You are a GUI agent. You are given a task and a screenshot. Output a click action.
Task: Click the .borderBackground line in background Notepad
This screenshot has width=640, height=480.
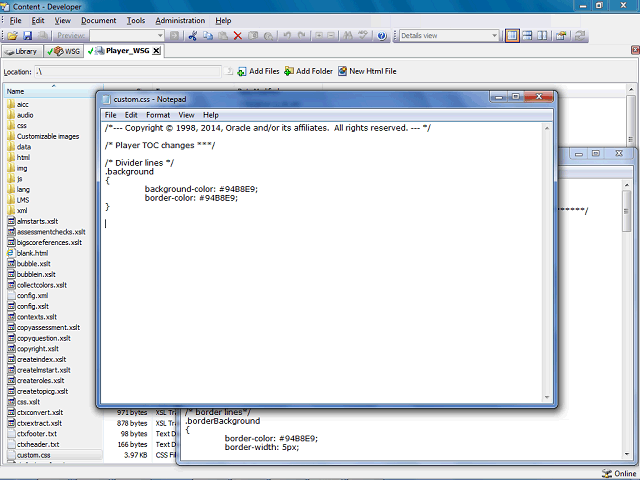point(222,421)
